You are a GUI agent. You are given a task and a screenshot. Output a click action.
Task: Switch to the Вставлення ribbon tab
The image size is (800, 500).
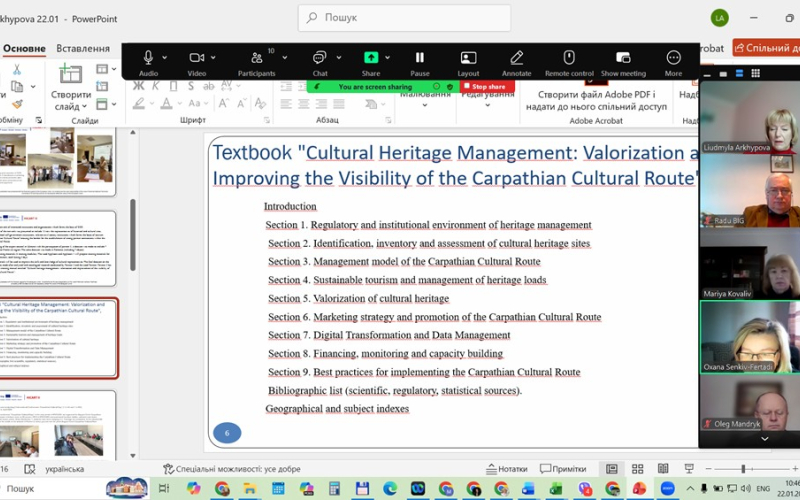point(82,48)
